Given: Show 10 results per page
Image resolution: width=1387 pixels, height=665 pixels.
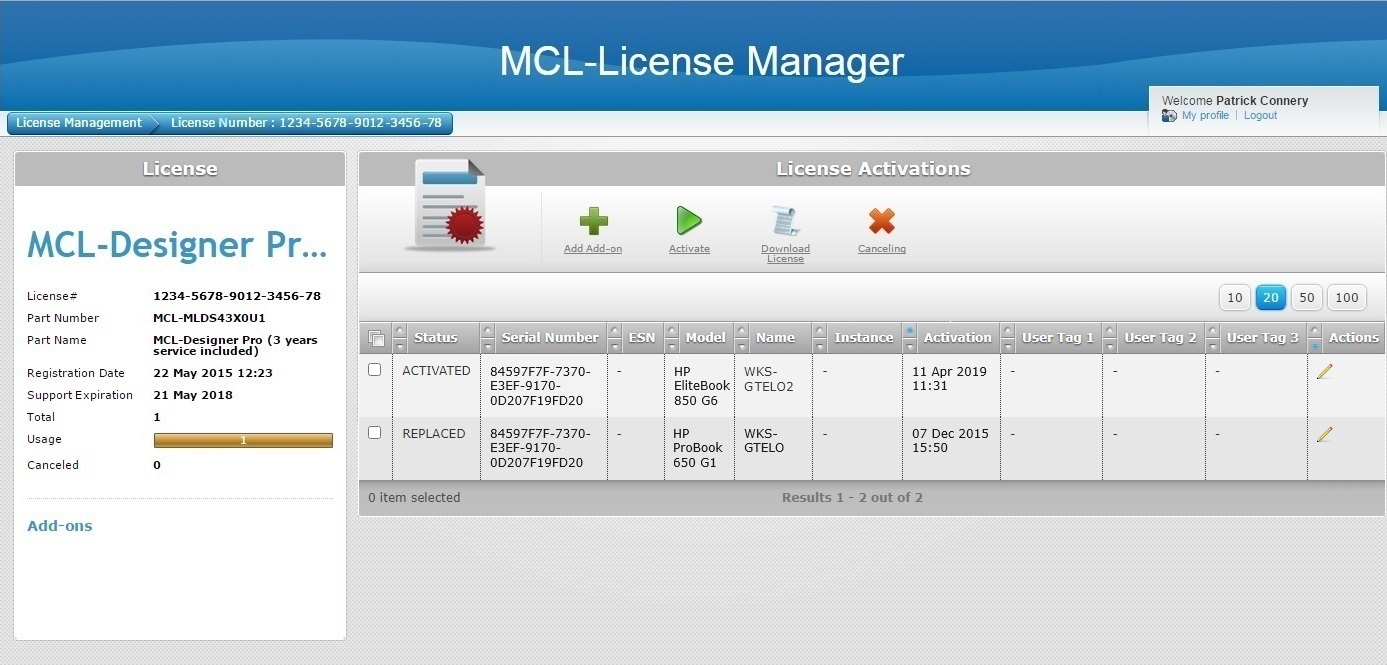Looking at the screenshot, I should [x=1235, y=297].
